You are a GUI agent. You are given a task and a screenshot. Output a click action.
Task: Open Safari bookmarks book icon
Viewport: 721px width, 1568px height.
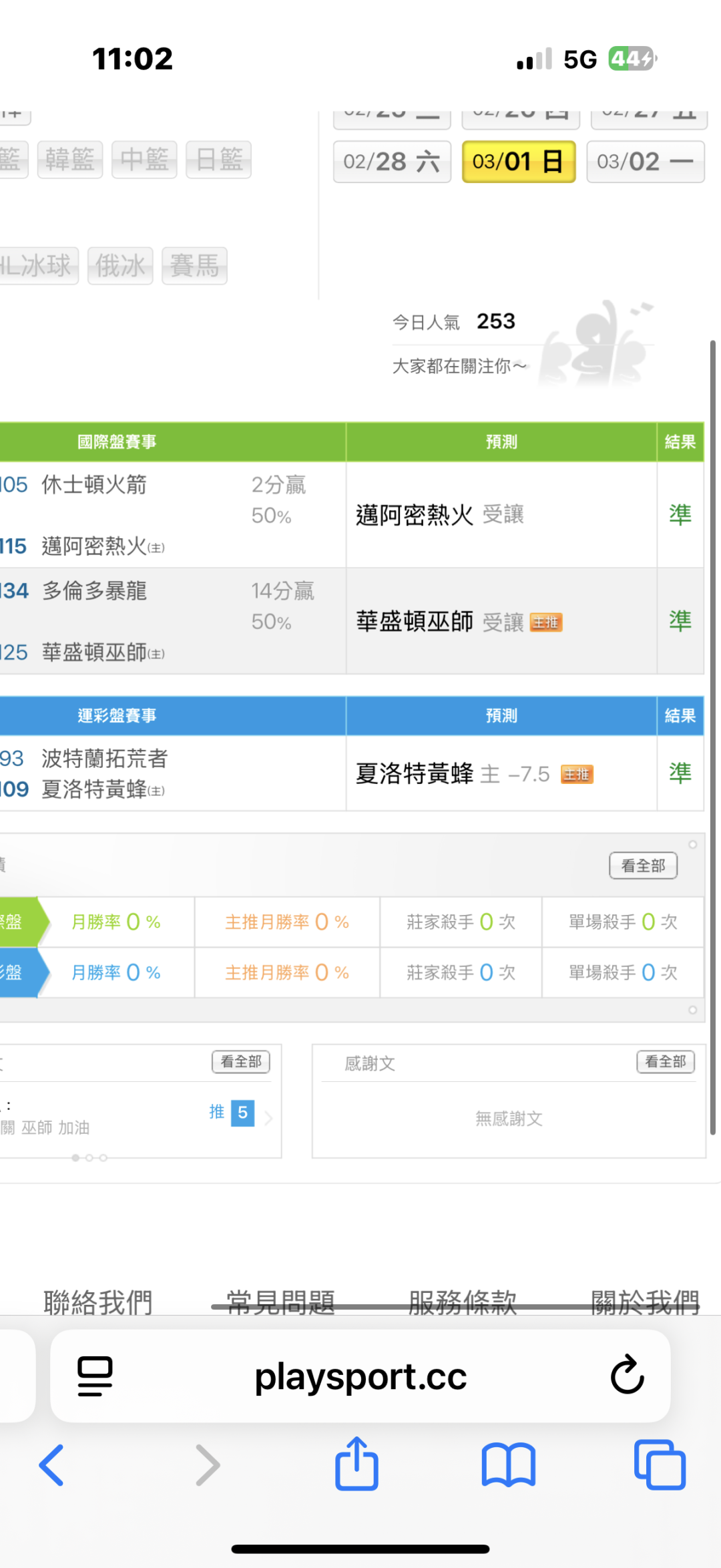point(508,1465)
